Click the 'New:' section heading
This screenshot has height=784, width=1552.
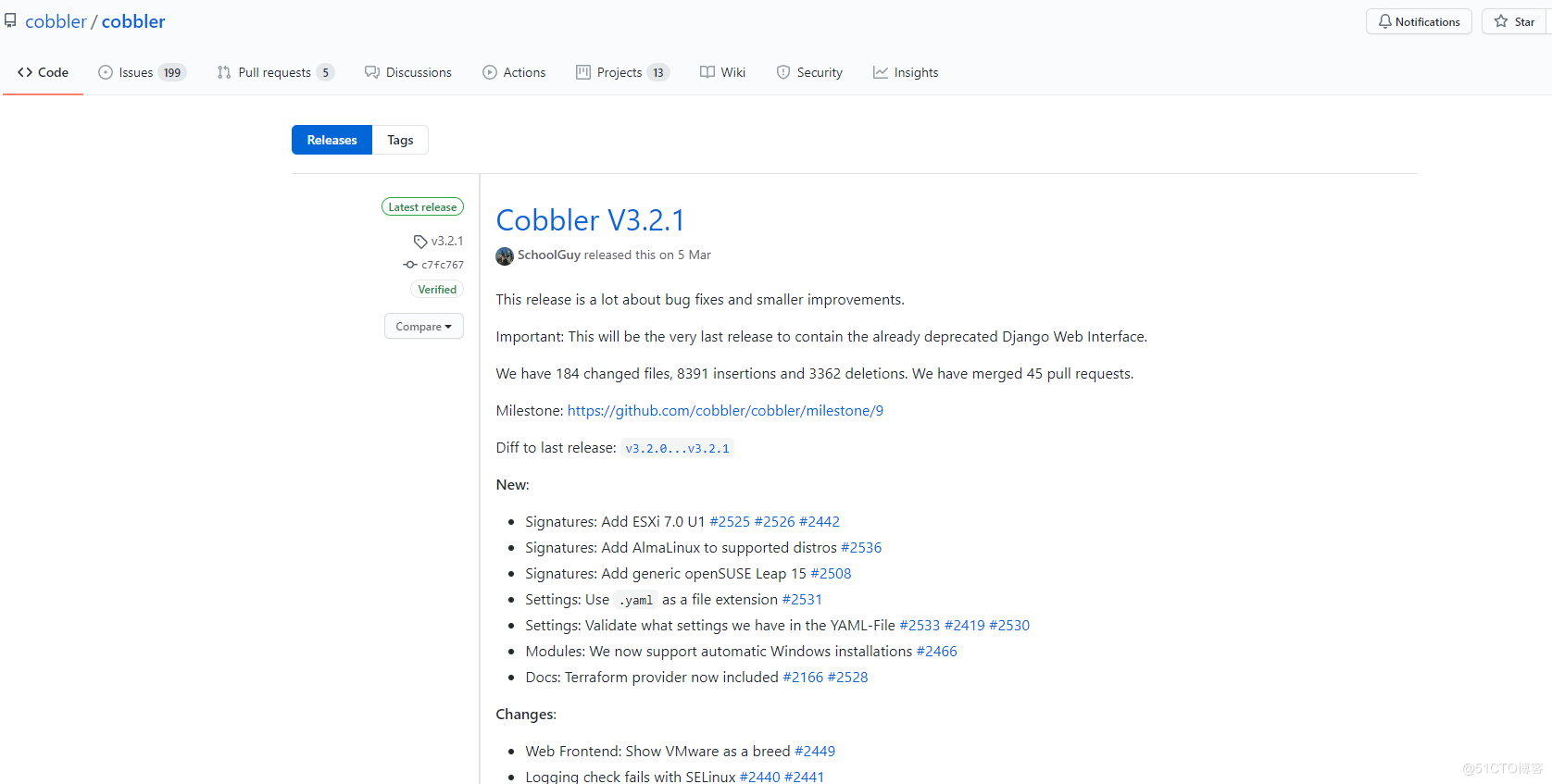(512, 484)
